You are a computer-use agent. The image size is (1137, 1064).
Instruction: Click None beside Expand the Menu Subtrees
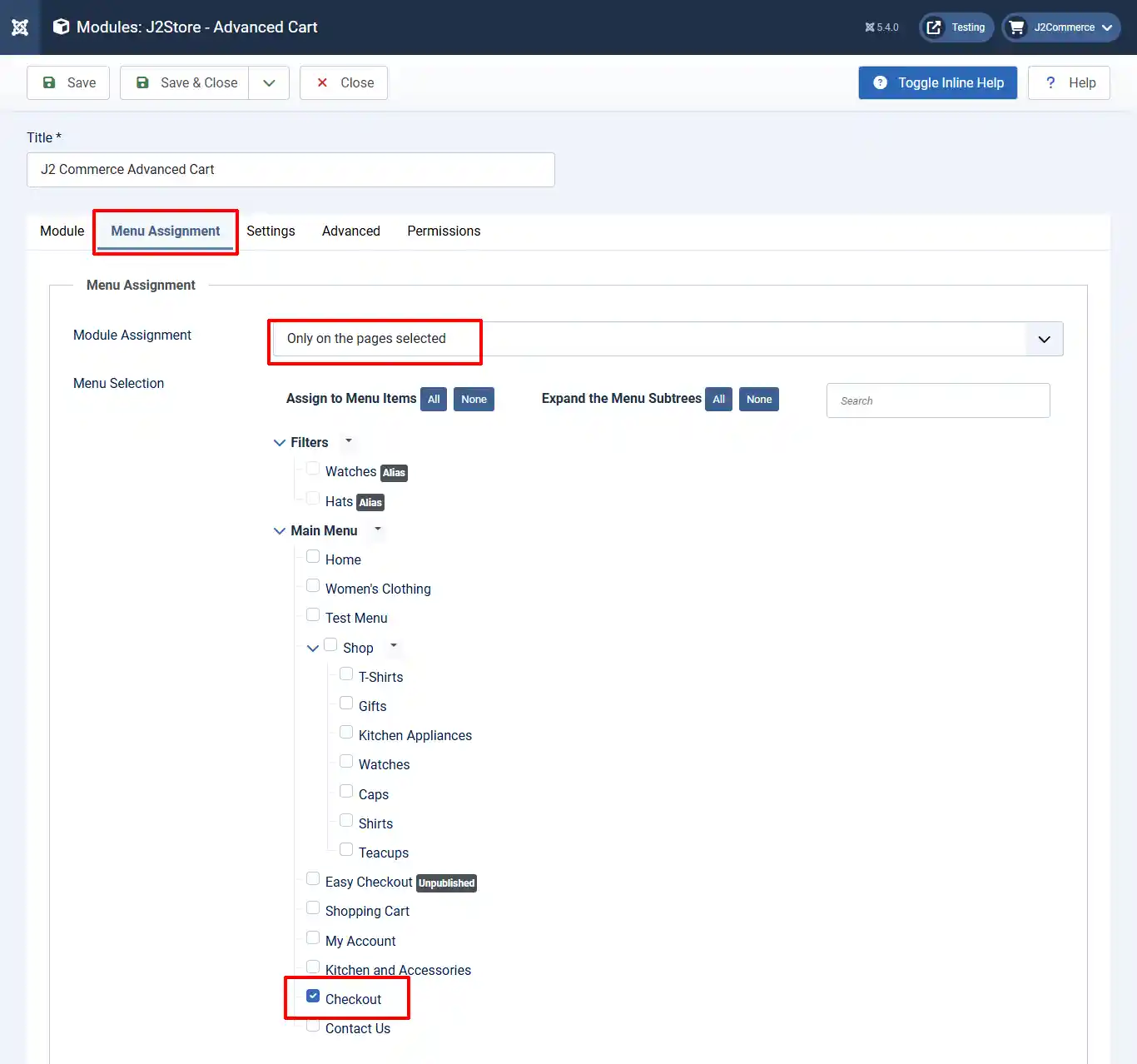tap(759, 400)
